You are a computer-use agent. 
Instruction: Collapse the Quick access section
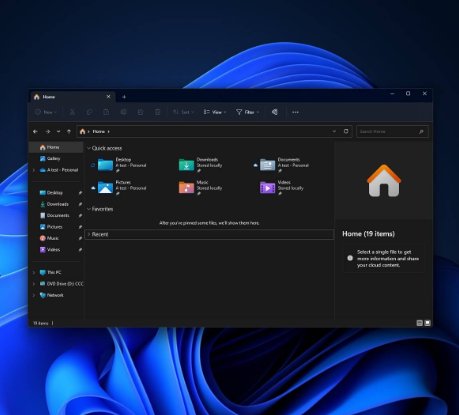point(89,148)
